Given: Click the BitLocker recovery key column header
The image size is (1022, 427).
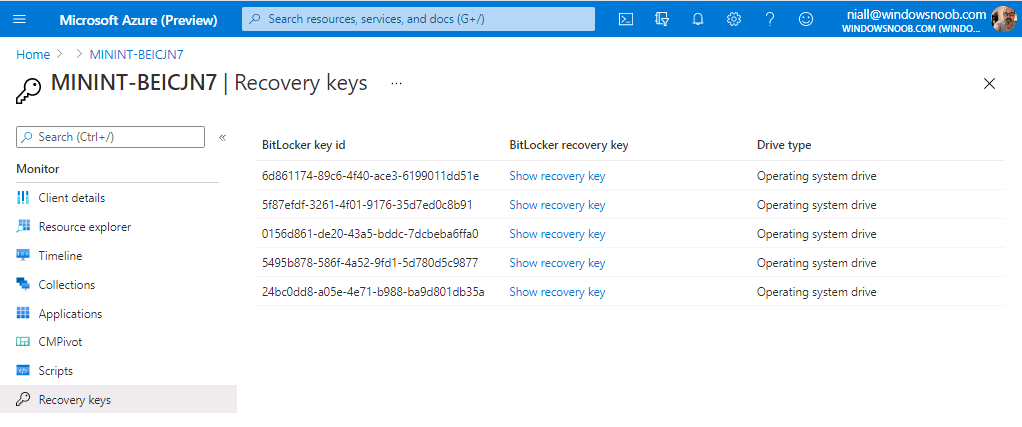Looking at the screenshot, I should (569, 145).
